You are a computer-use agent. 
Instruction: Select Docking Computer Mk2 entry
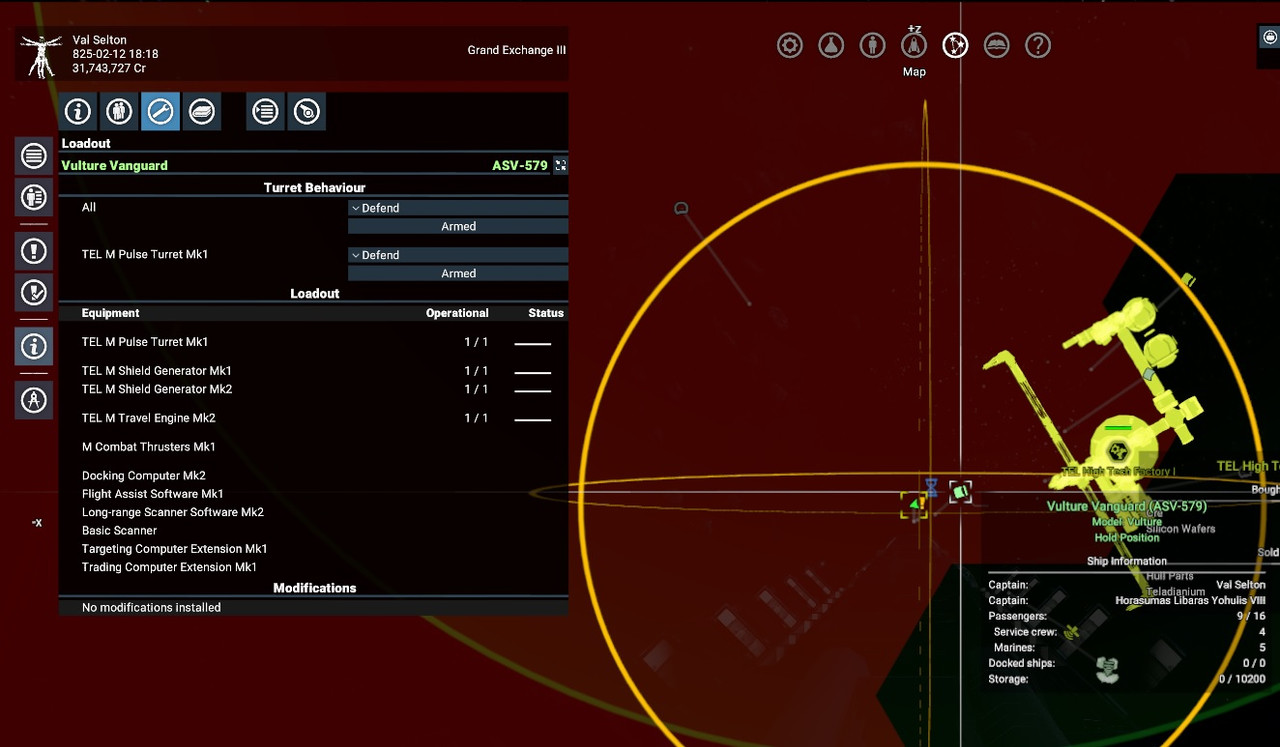pos(313,476)
